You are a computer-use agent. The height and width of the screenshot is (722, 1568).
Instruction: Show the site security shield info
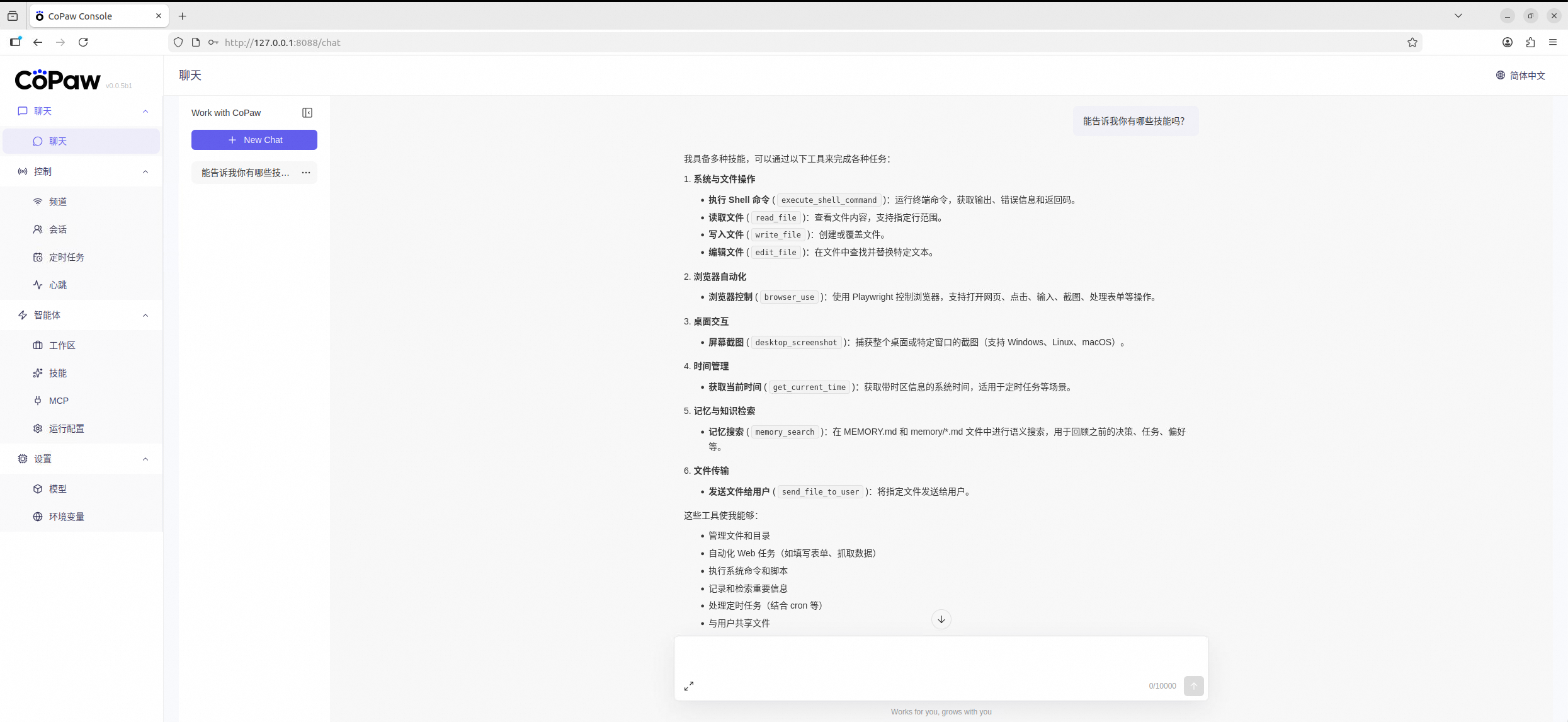(x=178, y=42)
